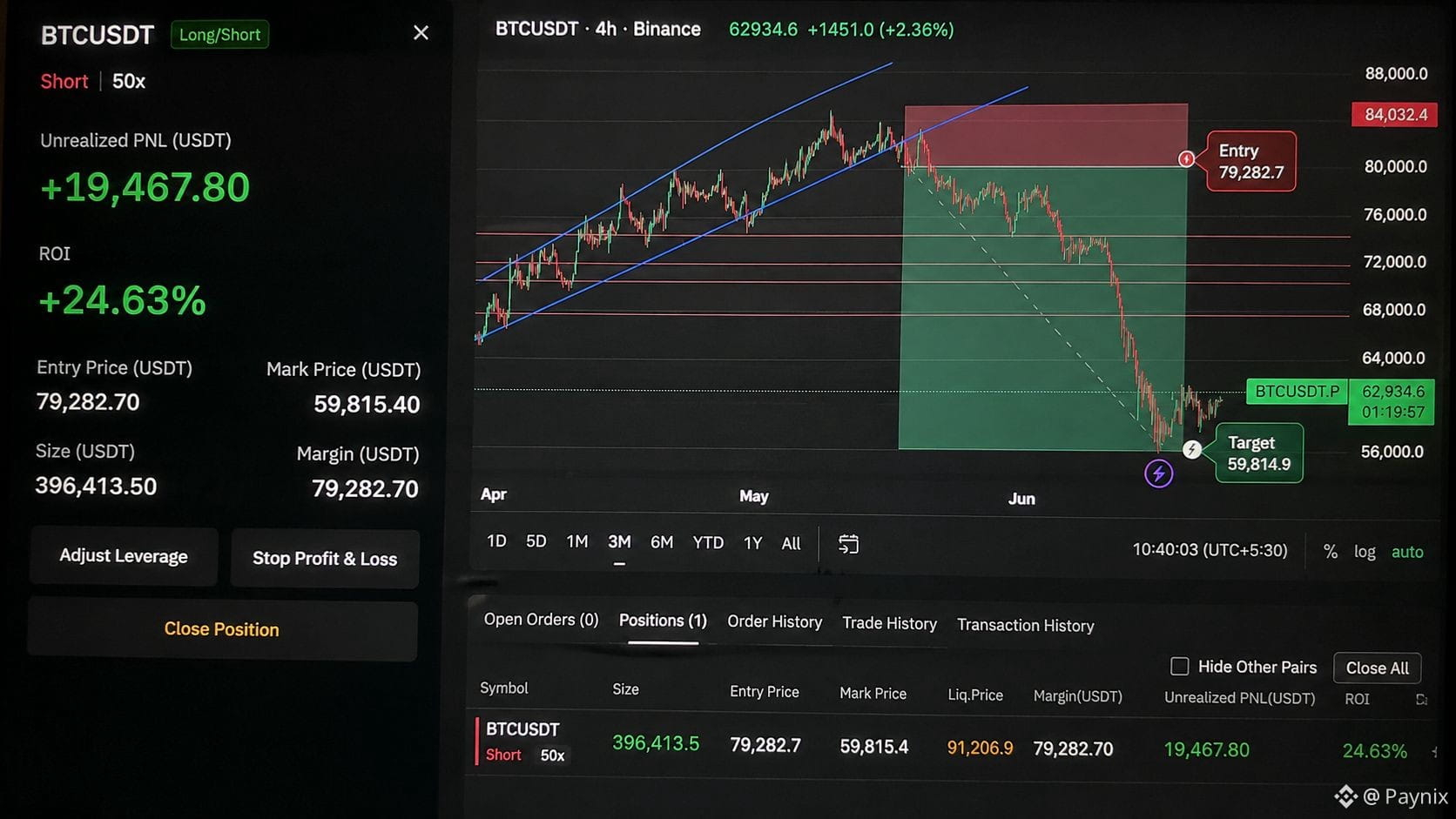Open the Open Orders tab
1456x819 pixels.
coord(541,620)
